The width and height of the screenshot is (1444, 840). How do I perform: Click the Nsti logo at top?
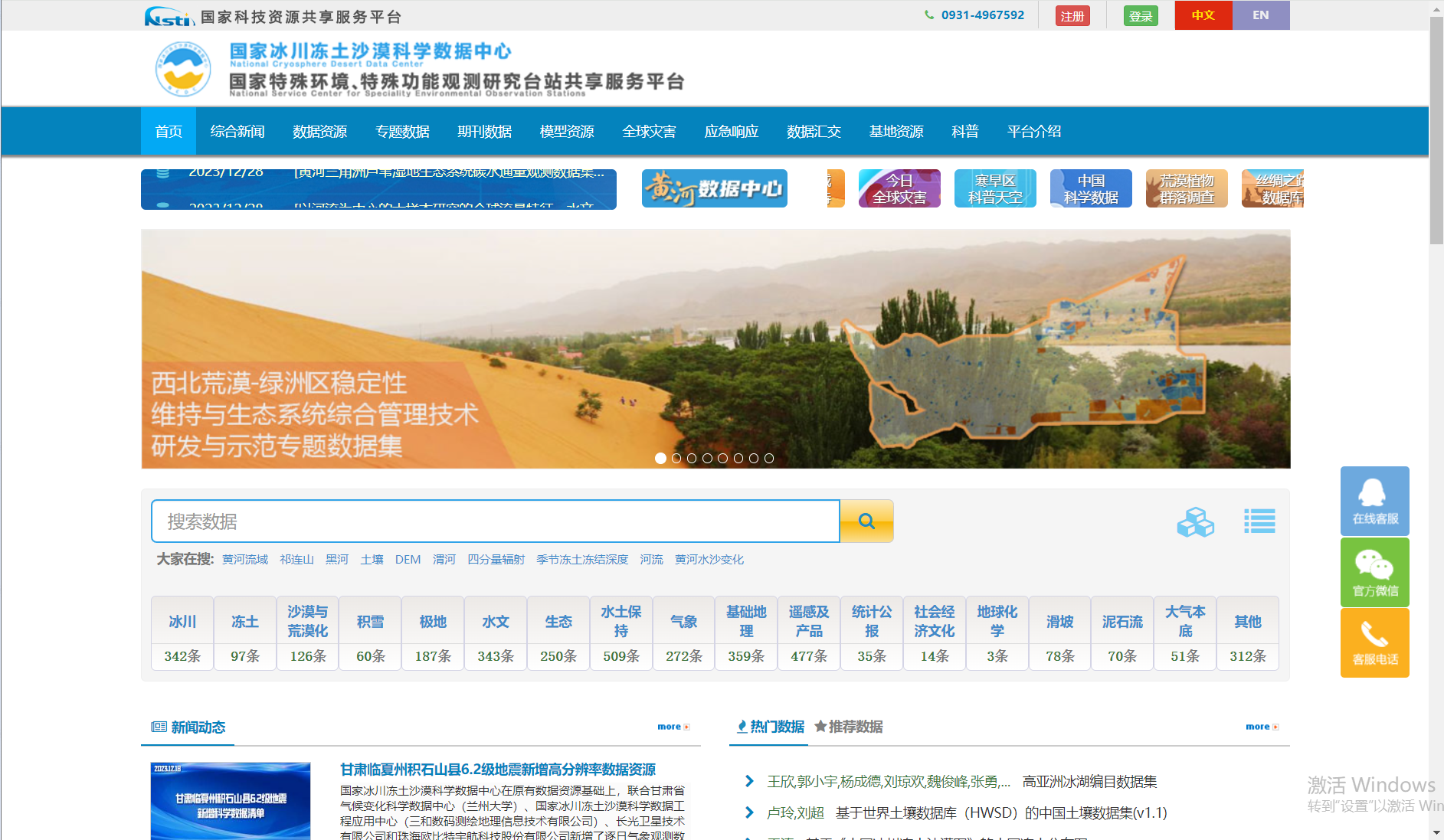169,16
